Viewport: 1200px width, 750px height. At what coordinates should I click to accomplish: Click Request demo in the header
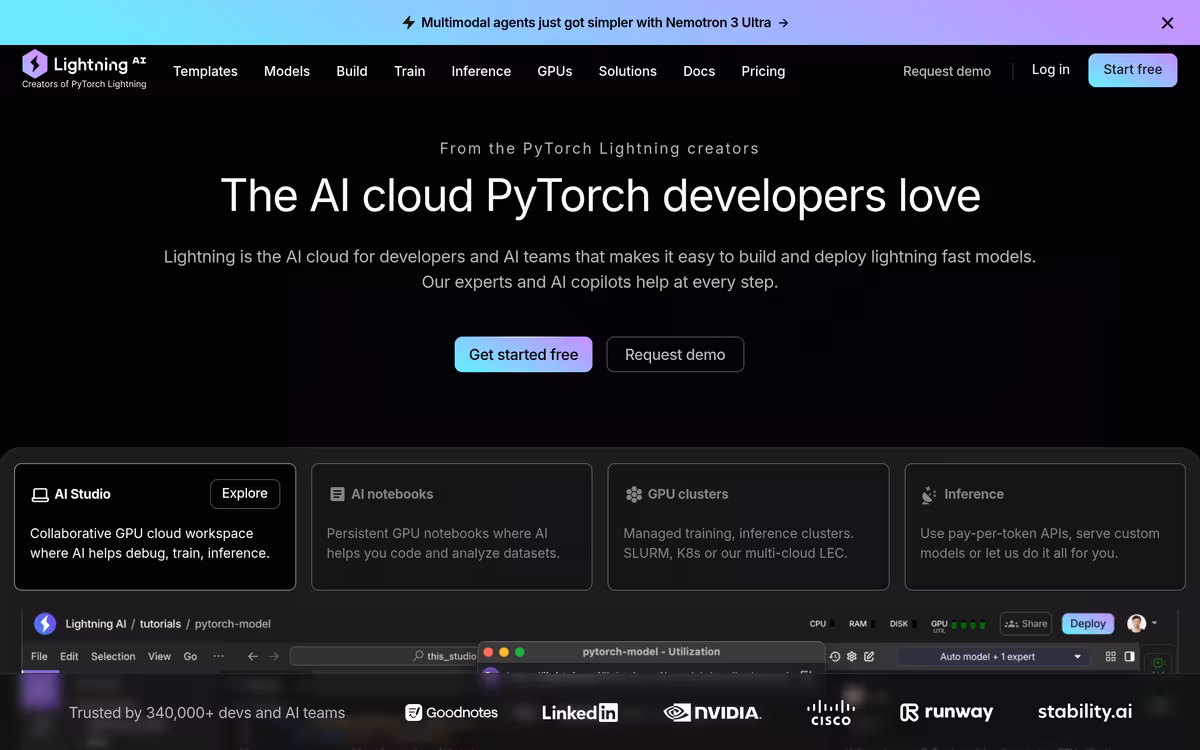pyautogui.click(x=947, y=71)
